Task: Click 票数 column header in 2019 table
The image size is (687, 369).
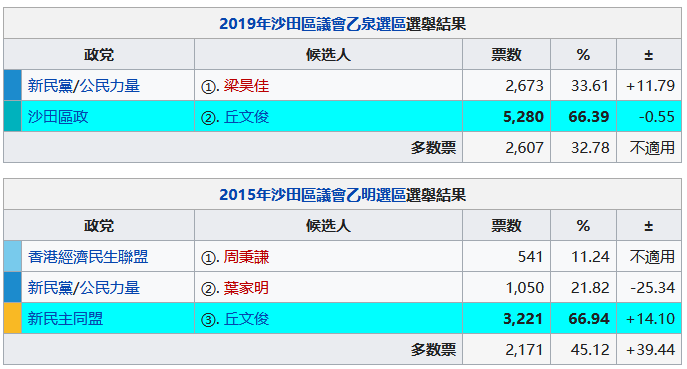Action: (x=506, y=54)
